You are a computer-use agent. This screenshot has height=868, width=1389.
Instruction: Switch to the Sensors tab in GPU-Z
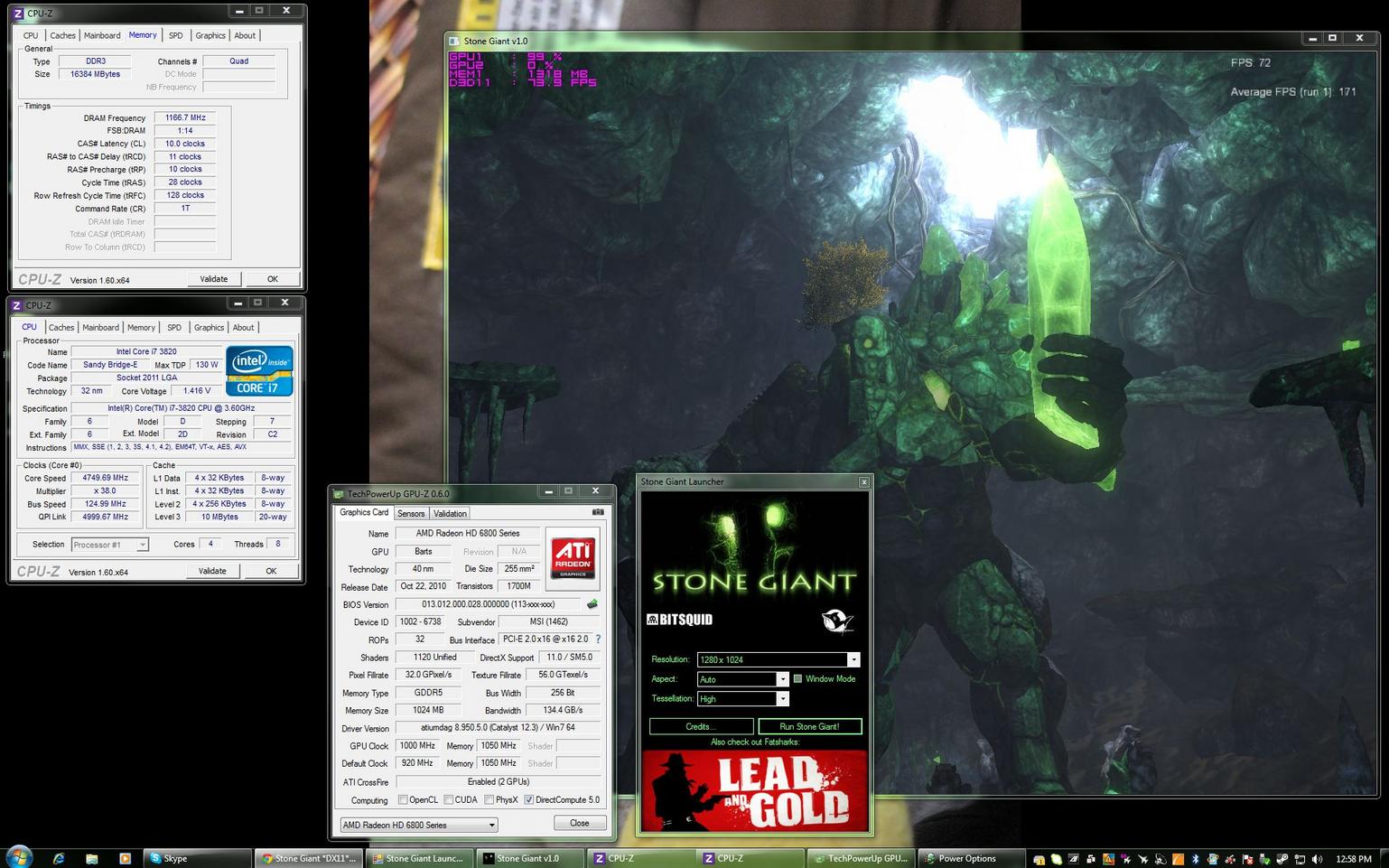(x=411, y=513)
